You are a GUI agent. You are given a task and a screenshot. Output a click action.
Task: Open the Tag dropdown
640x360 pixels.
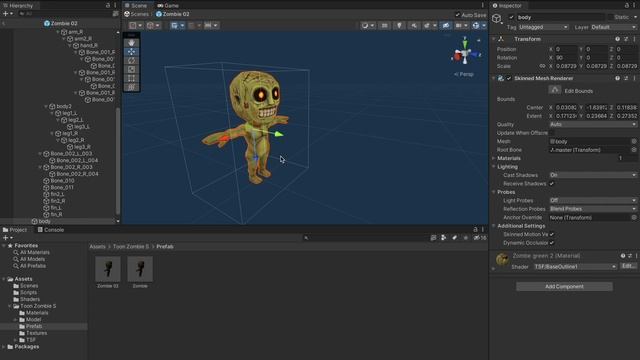(x=543, y=27)
